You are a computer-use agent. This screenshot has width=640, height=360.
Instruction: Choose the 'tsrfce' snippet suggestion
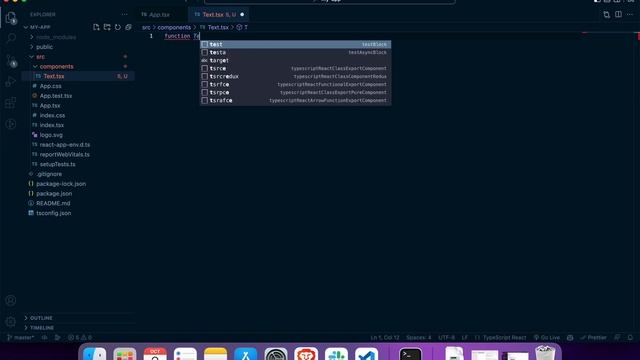click(296, 84)
